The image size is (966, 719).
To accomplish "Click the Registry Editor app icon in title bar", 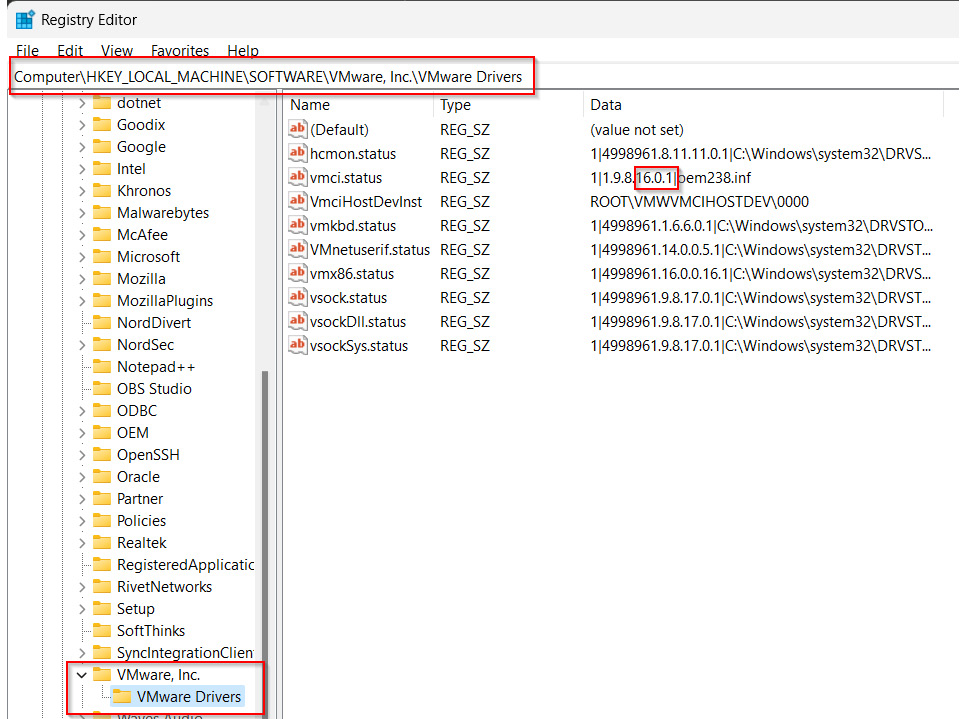I will (25, 20).
